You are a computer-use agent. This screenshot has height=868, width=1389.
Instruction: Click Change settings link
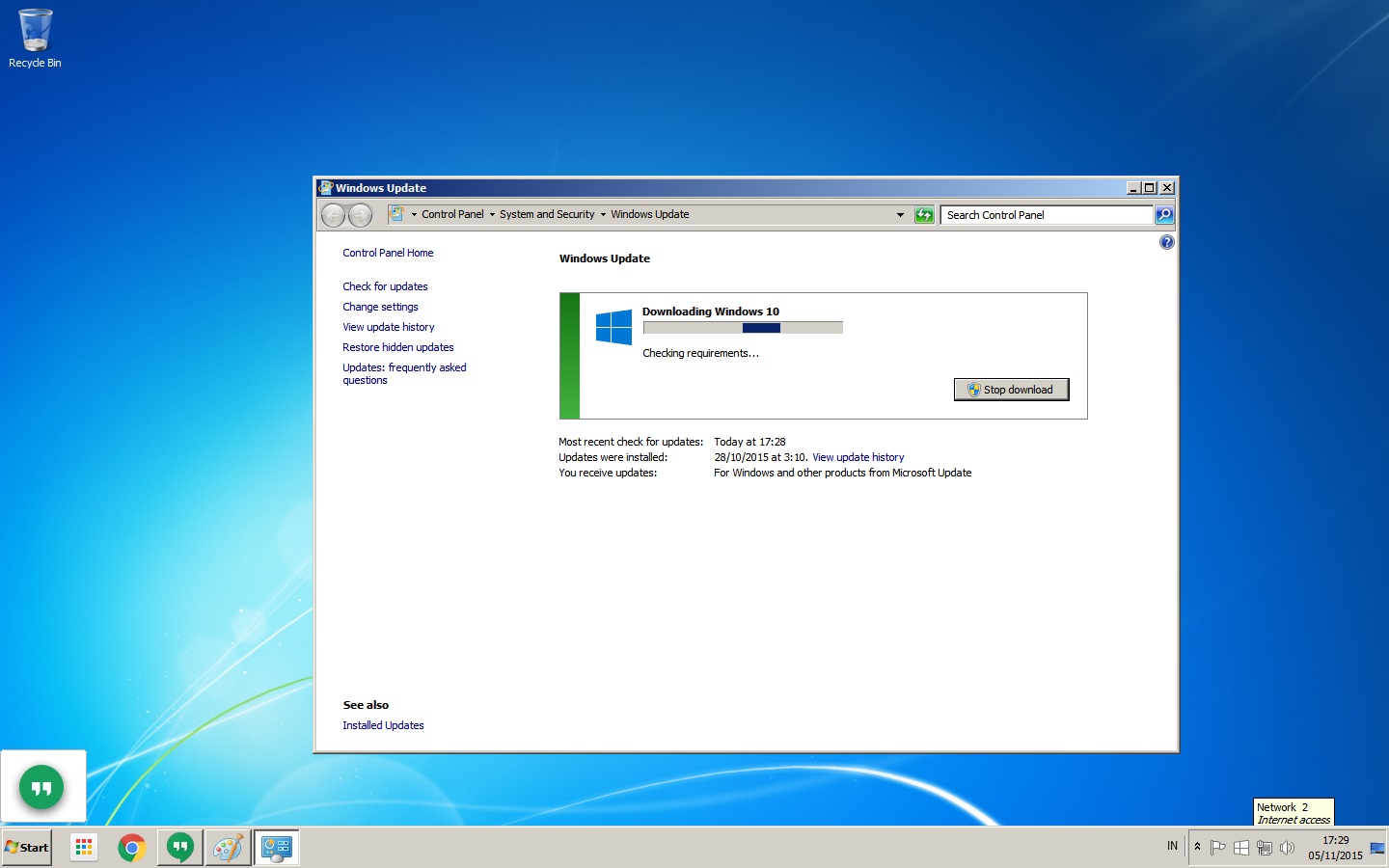(380, 307)
